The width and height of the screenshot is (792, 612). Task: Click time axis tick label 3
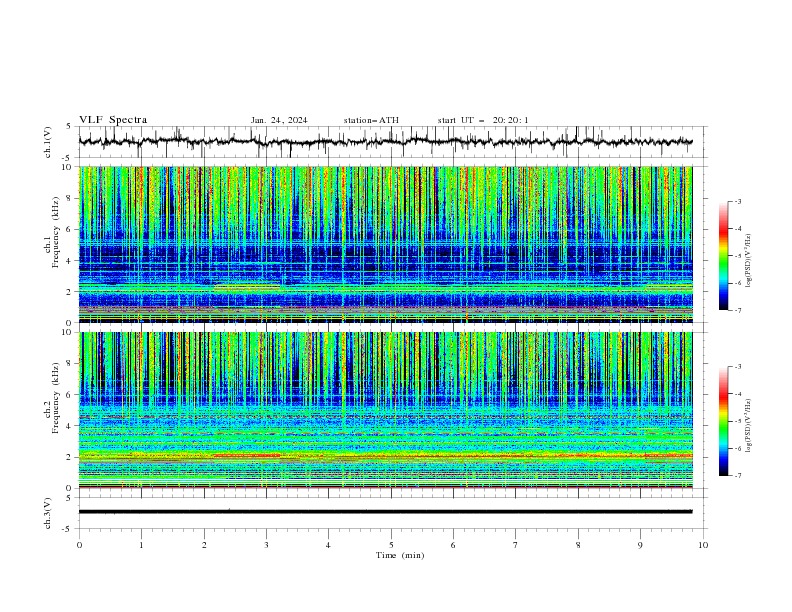266,545
